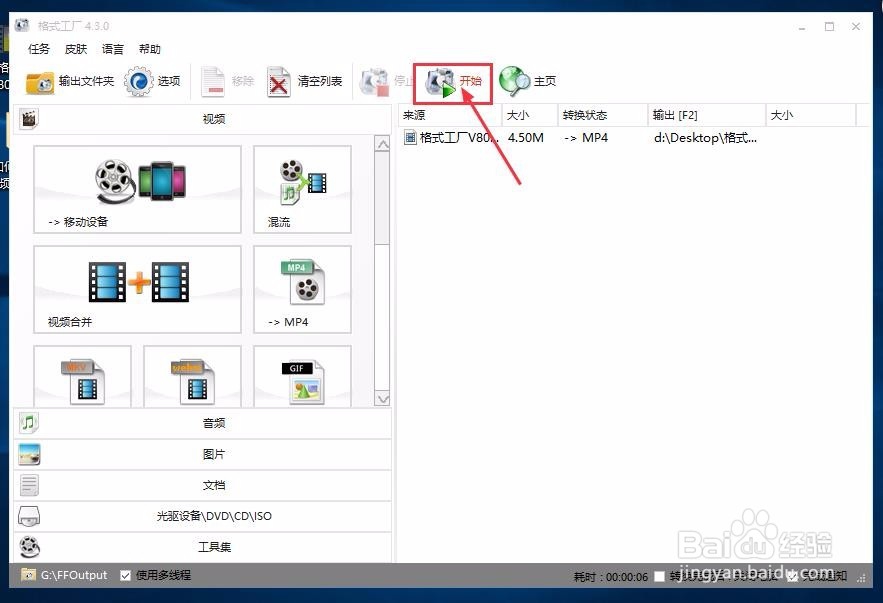Select the 格式工厂V80 source file row
Screen dimensions: 883x603
pos(452,137)
